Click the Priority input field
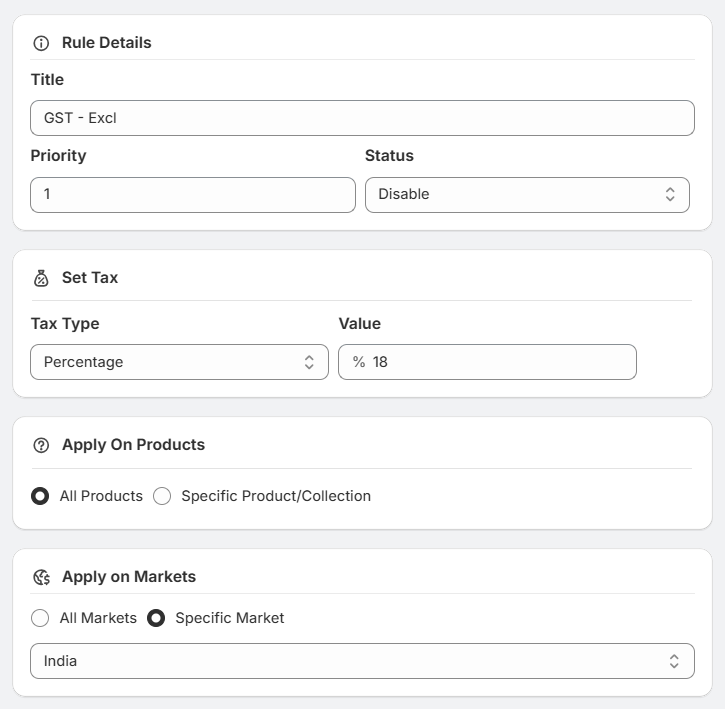725x709 pixels. coord(193,195)
